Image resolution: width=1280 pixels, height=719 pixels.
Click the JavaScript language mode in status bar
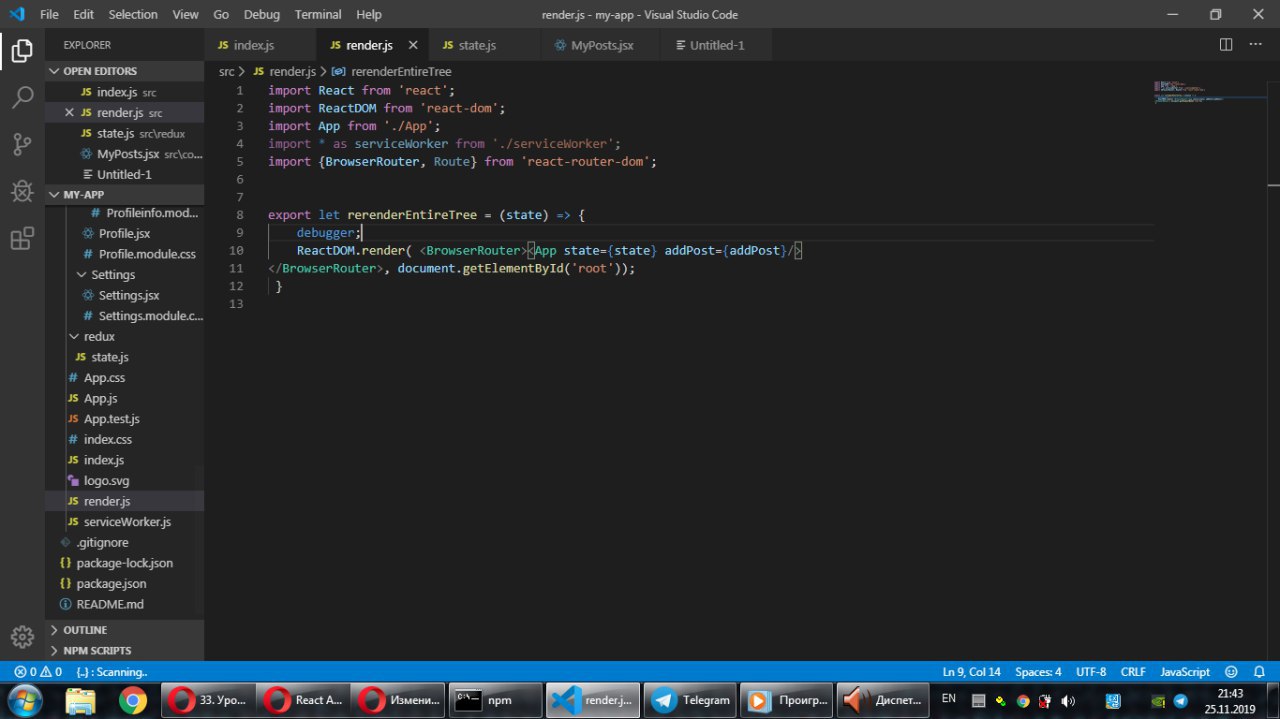click(x=1185, y=672)
